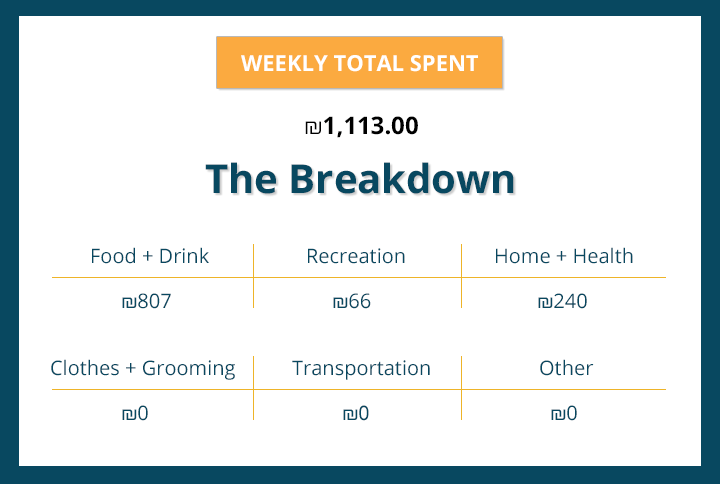Select the ₪1,113.00 total amount
Screen dimensions: 720x484
point(361,127)
